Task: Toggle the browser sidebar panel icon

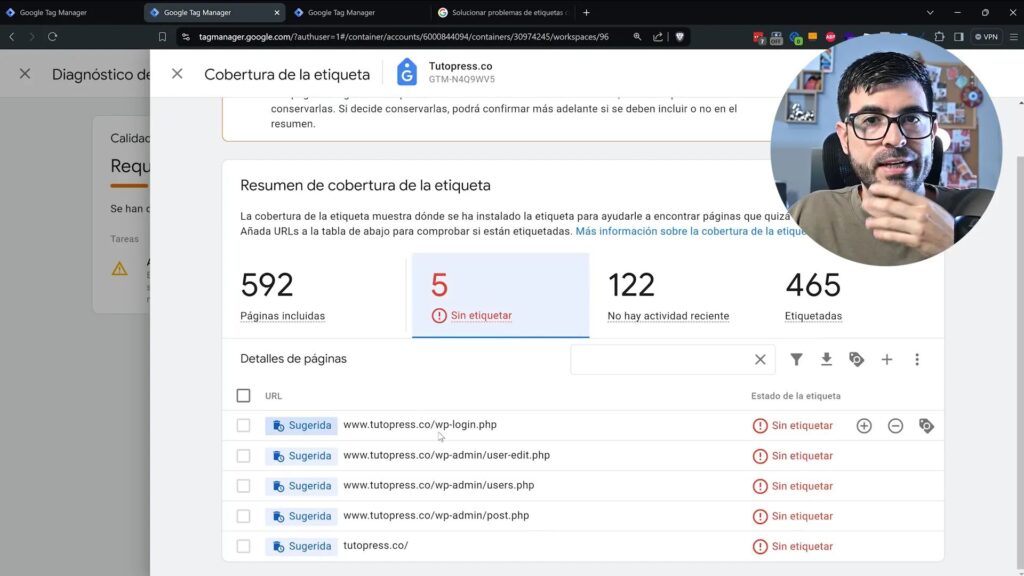Action: (x=959, y=37)
